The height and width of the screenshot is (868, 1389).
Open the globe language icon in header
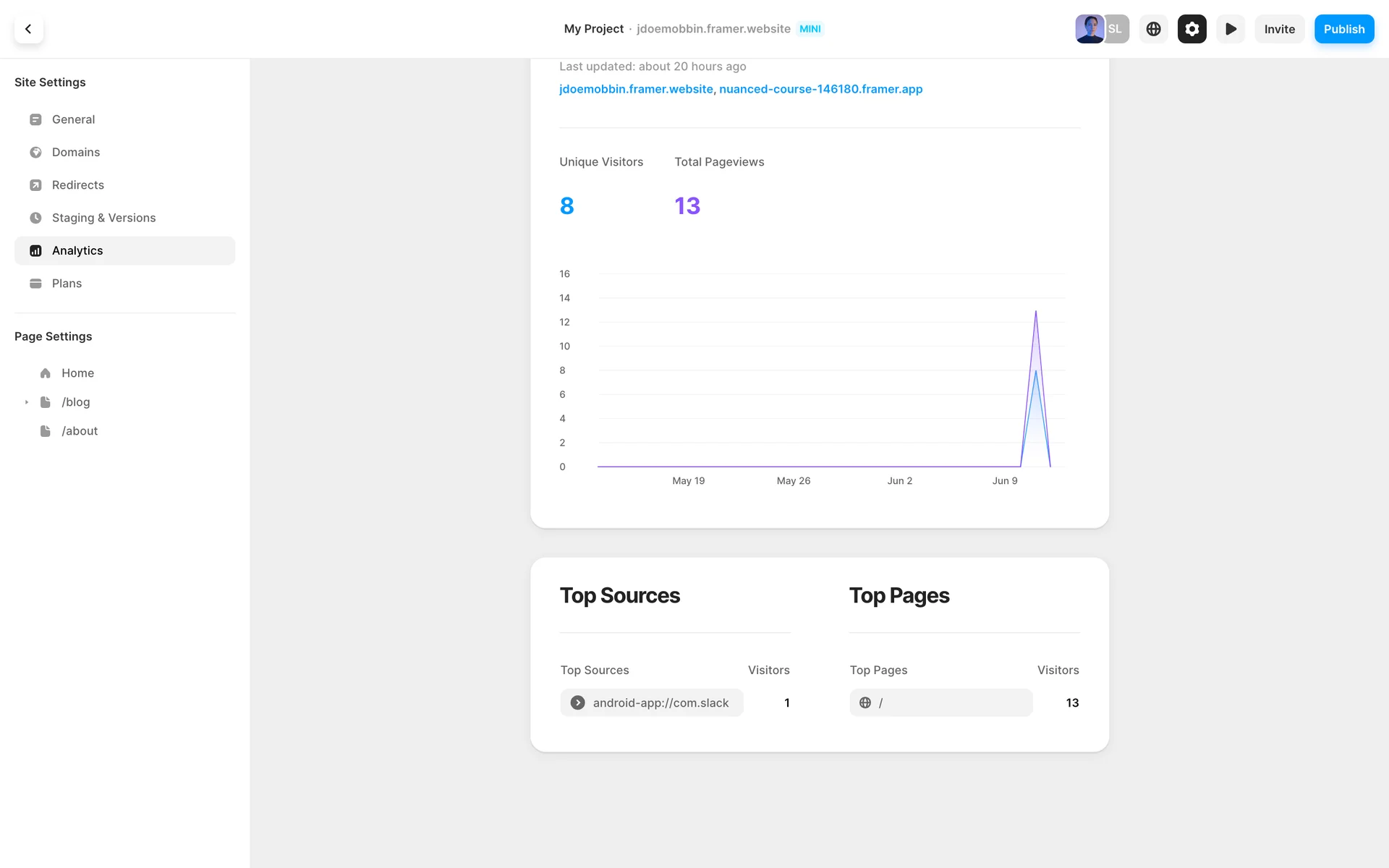point(1153,29)
